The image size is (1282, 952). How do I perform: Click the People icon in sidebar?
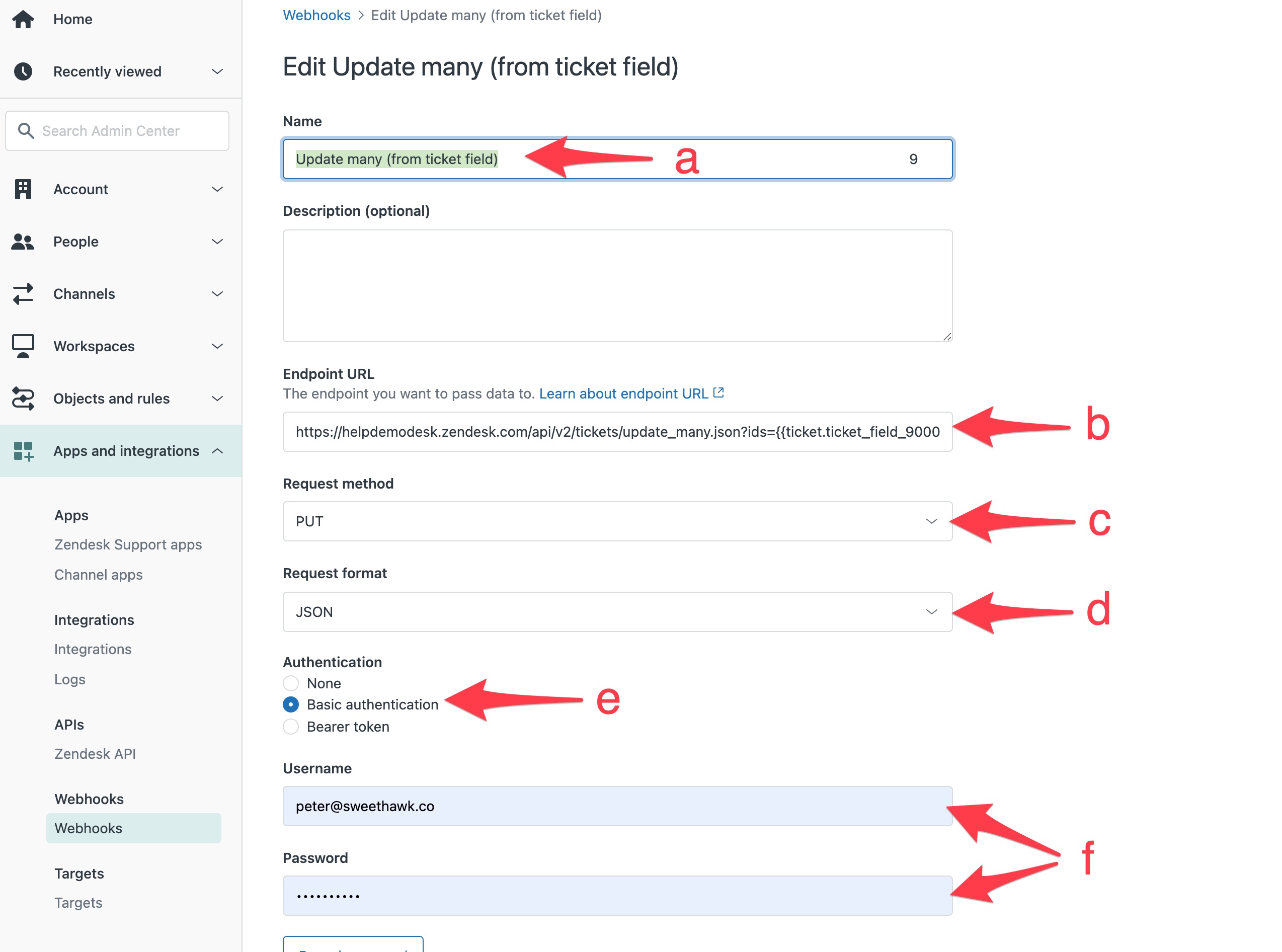point(23,242)
